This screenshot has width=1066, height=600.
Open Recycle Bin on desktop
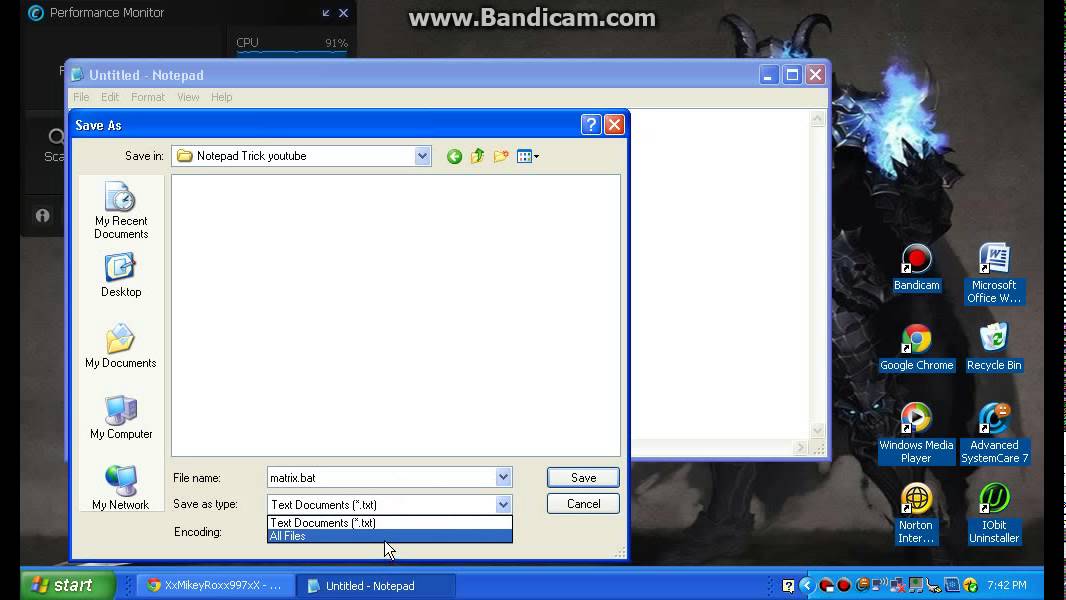click(x=994, y=348)
